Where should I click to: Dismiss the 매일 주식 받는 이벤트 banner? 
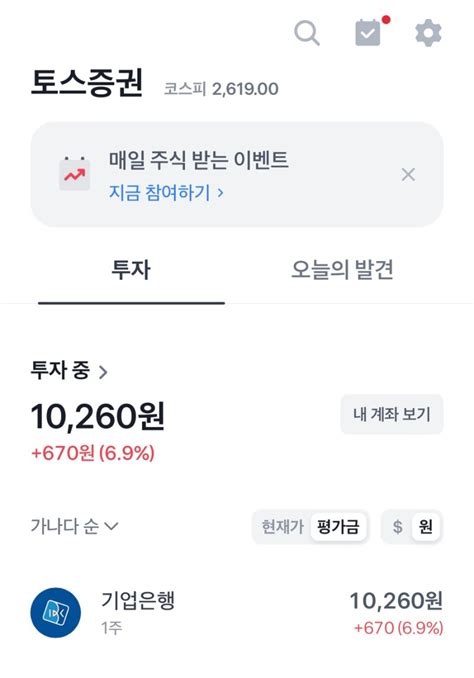point(408,175)
